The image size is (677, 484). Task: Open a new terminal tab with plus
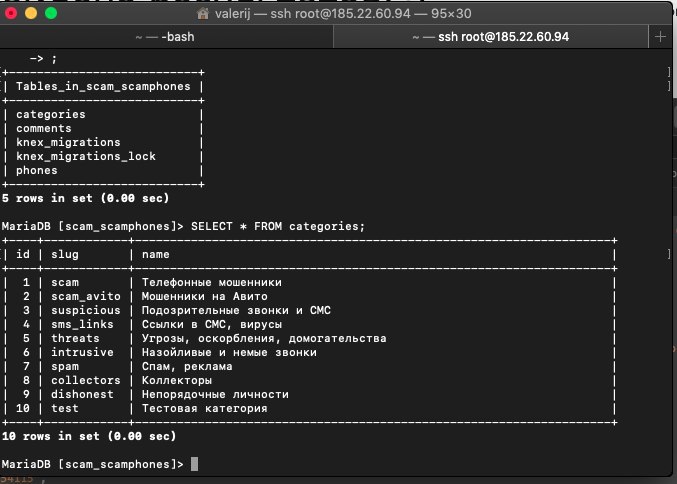coord(660,37)
